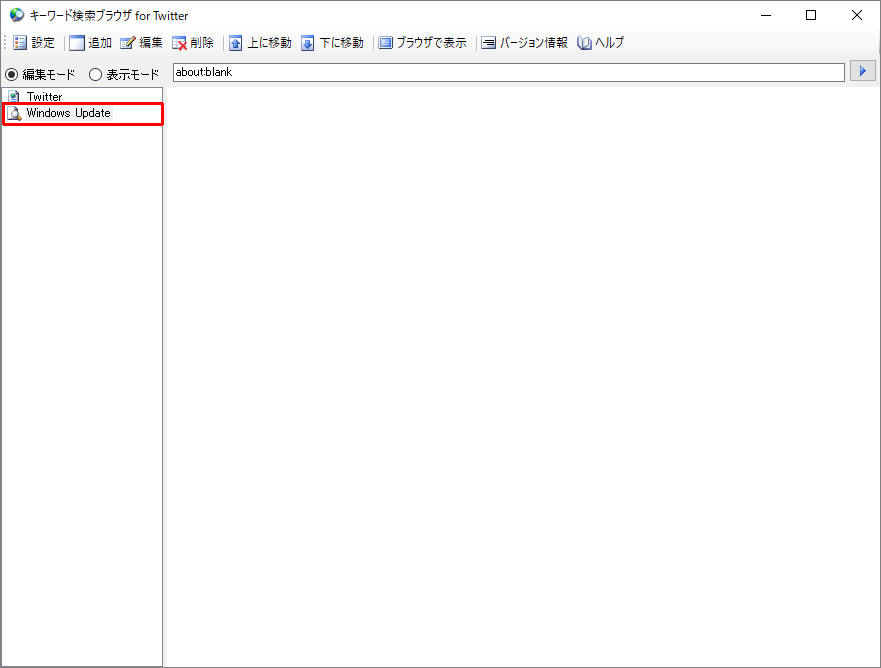Click the ブラウザで表示 show in browser icon
The height and width of the screenshot is (668, 881).
click(x=385, y=43)
